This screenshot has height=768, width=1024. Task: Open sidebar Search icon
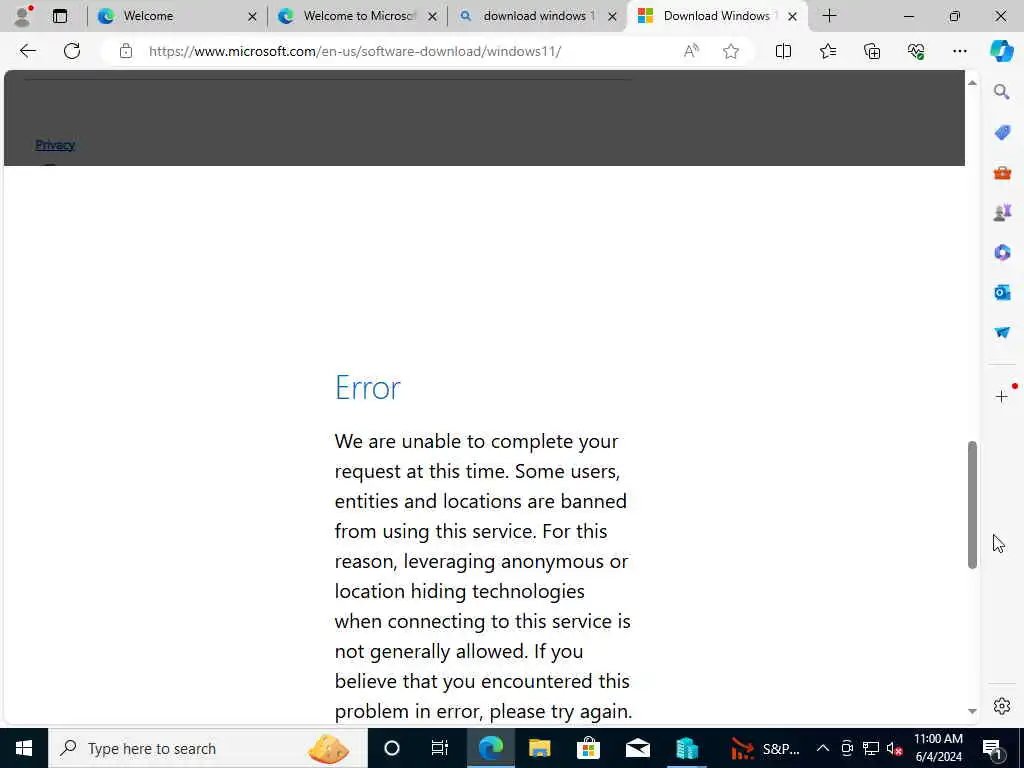click(1002, 92)
